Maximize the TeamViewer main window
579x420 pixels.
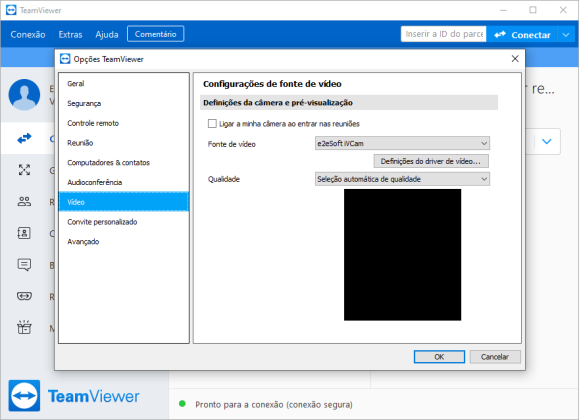[x=532, y=10]
